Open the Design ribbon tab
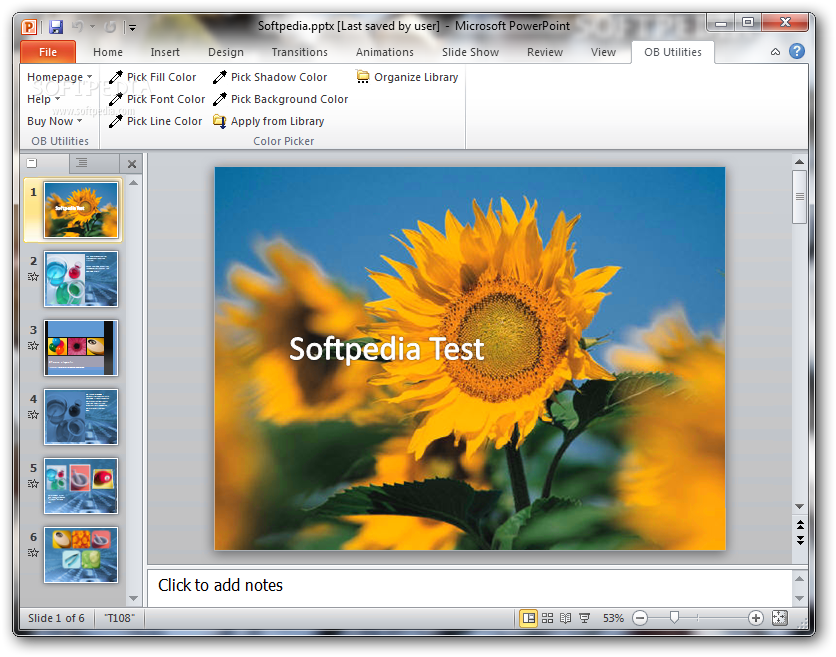 [x=226, y=52]
